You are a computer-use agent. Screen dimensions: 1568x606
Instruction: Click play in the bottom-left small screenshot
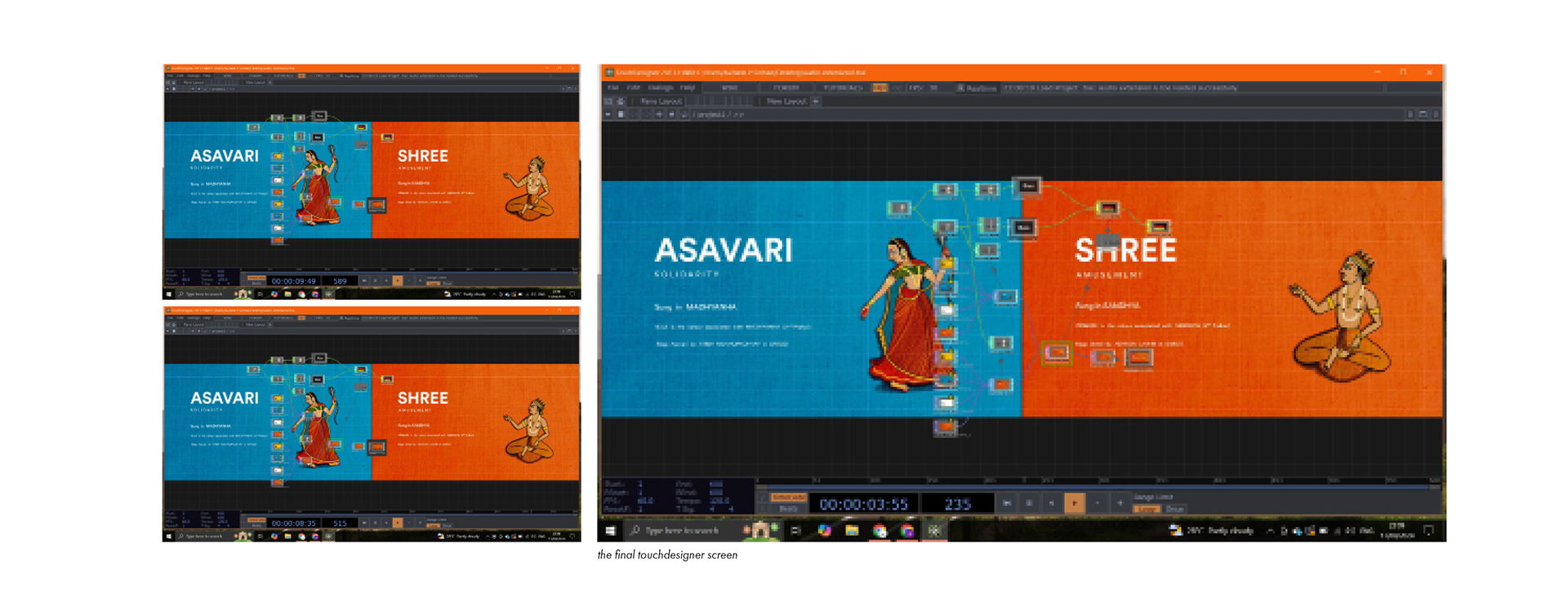(398, 523)
